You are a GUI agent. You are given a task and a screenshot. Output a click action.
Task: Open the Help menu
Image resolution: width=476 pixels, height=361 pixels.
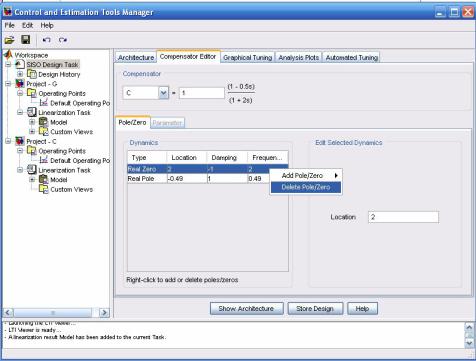point(47,25)
